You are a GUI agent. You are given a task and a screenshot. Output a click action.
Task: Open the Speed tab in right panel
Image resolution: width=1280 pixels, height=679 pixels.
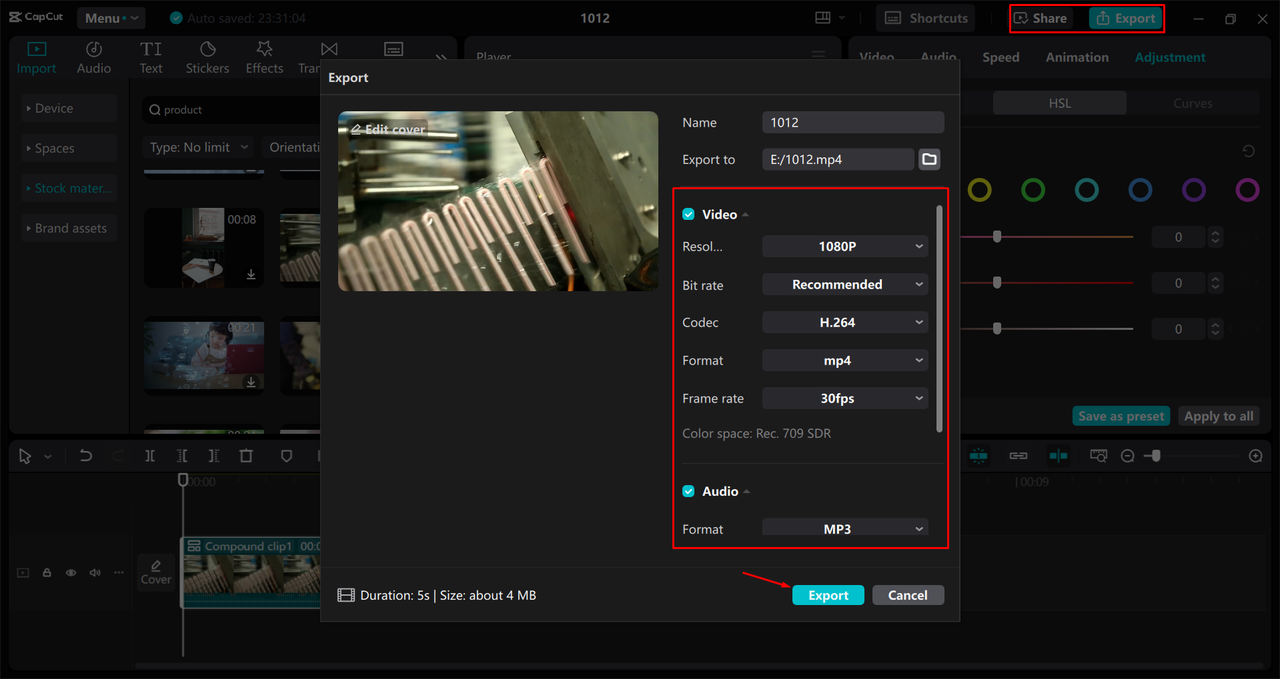pyautogui.click(x=1001, y=57)
